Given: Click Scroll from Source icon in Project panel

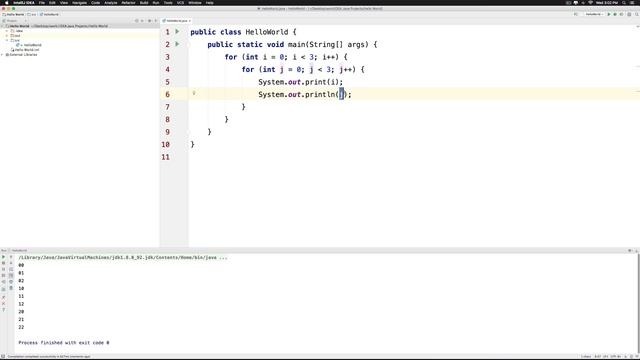Looking at the screenshot, I should point(136,20).
